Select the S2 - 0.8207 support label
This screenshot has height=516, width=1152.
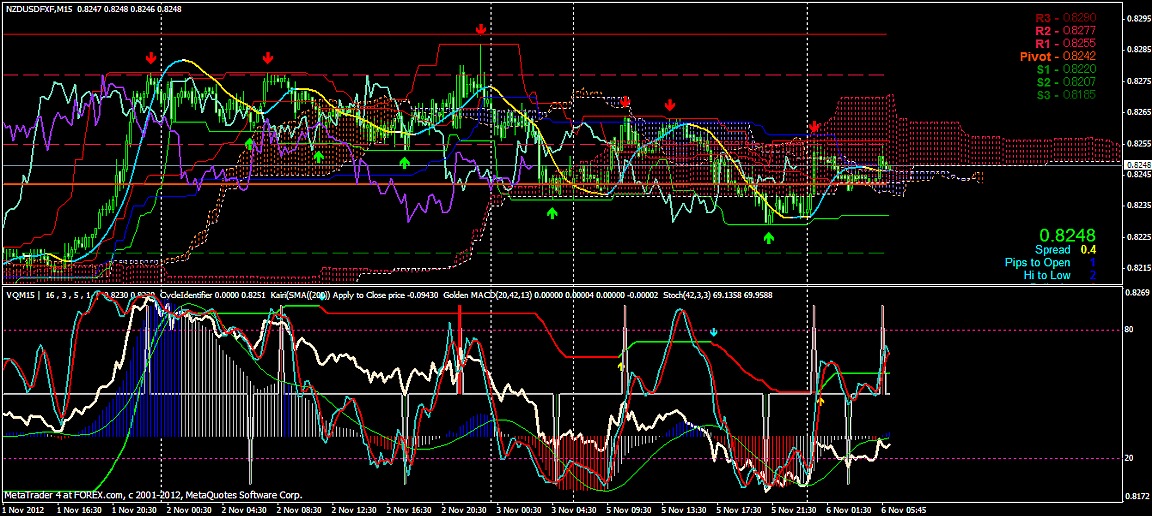tap(1067, 82)
